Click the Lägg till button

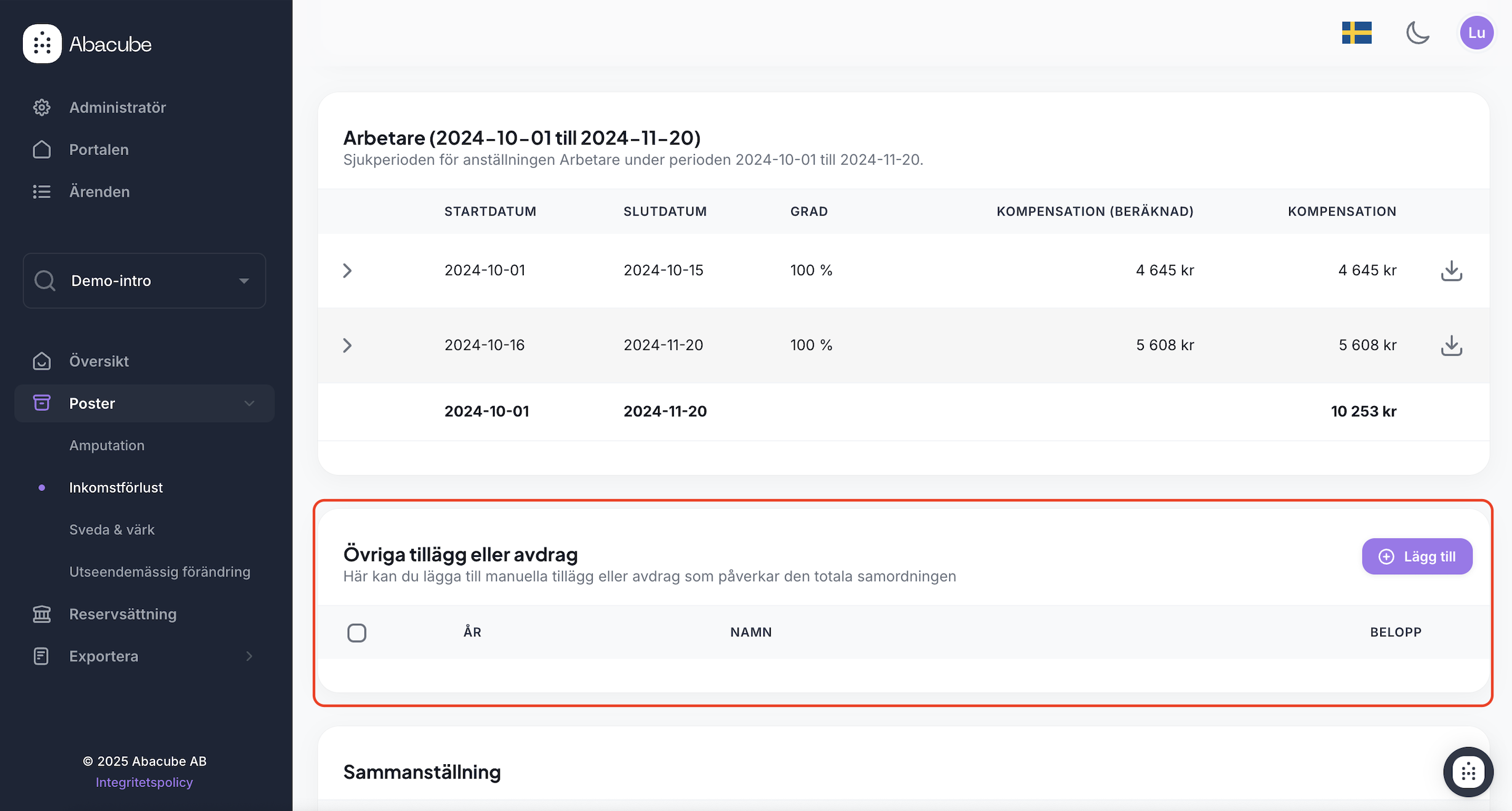[x=1417, y=557]
